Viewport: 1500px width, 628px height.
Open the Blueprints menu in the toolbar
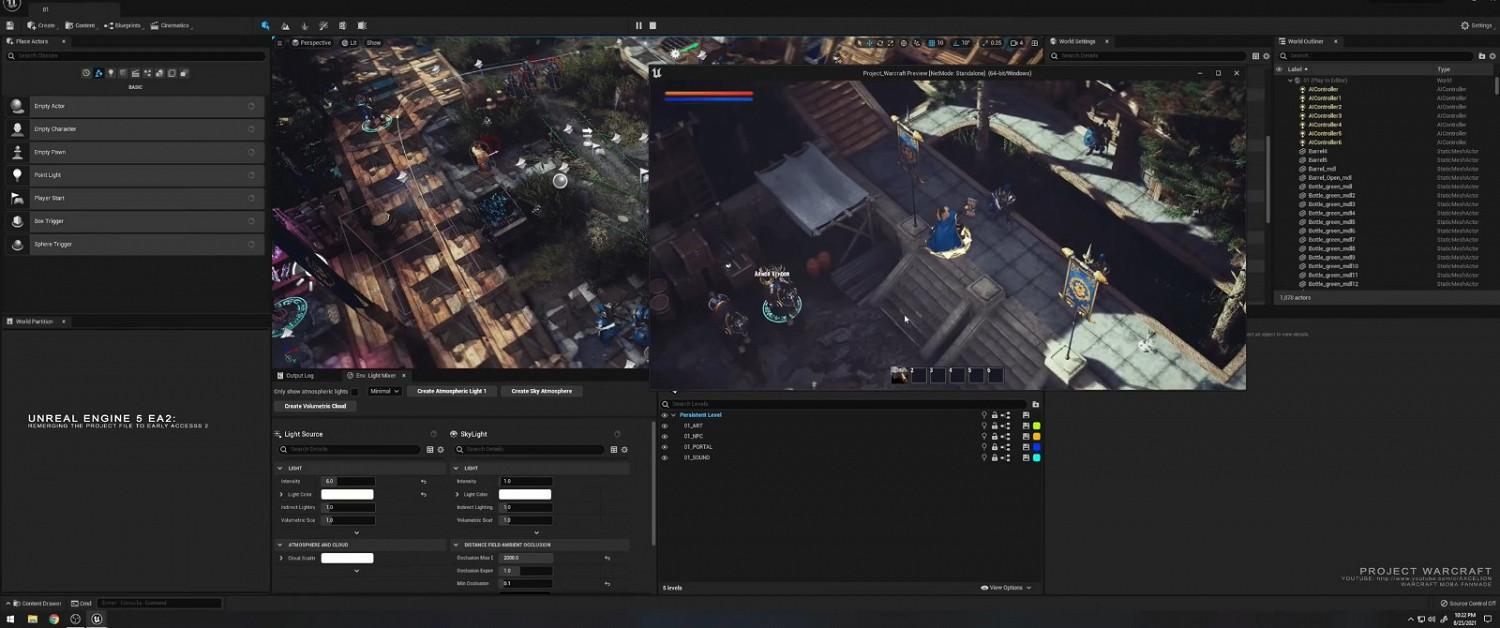(x=125, y=25)
